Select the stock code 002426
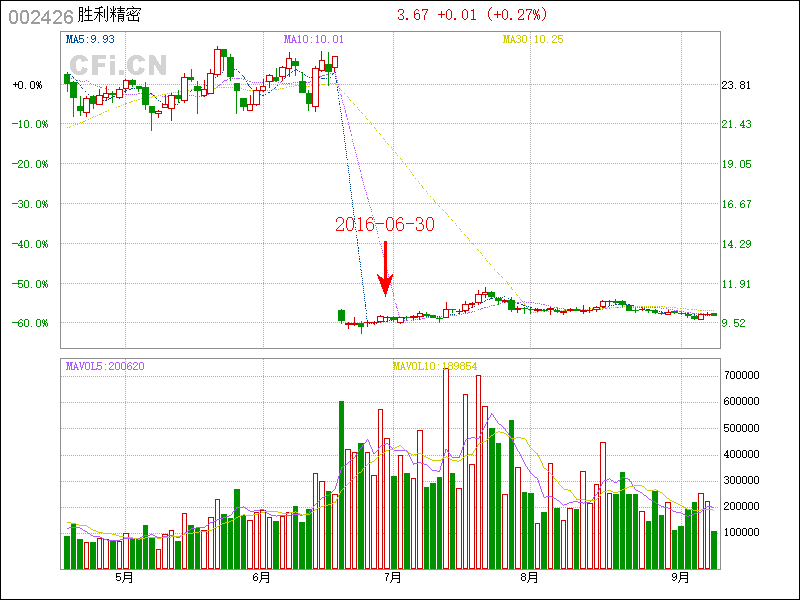Image resolution: width=800 pixels, height=600 pixels. click(x=40, y=16)
